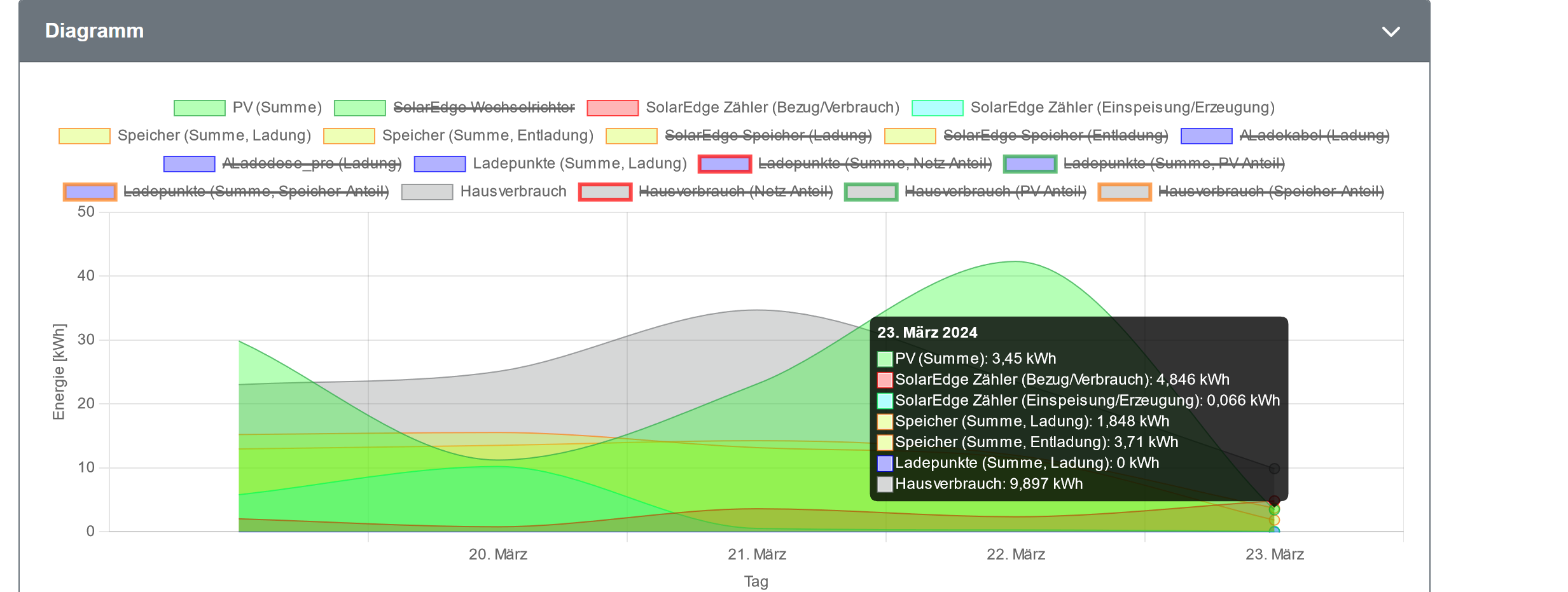Click the 30 y-axis tick label
The image size is (1568, 592).
click(x=86, y=340)
